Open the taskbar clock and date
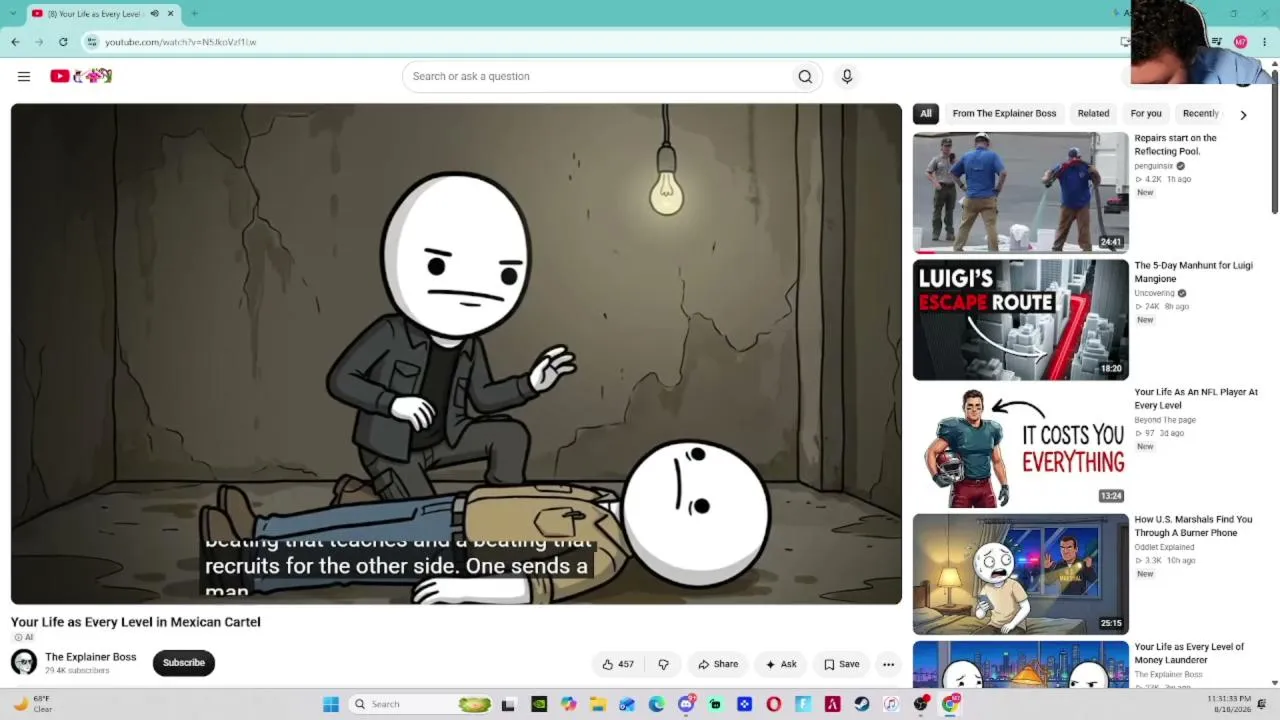The image size is (1280, 720). click(x=1228, y=704)
